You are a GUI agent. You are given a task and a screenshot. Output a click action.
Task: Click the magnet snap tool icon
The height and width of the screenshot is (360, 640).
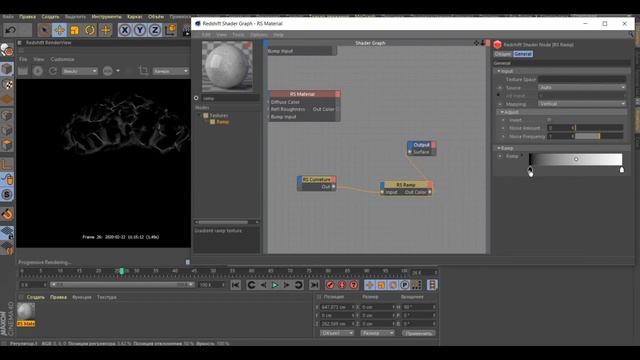tap(7, 213)
